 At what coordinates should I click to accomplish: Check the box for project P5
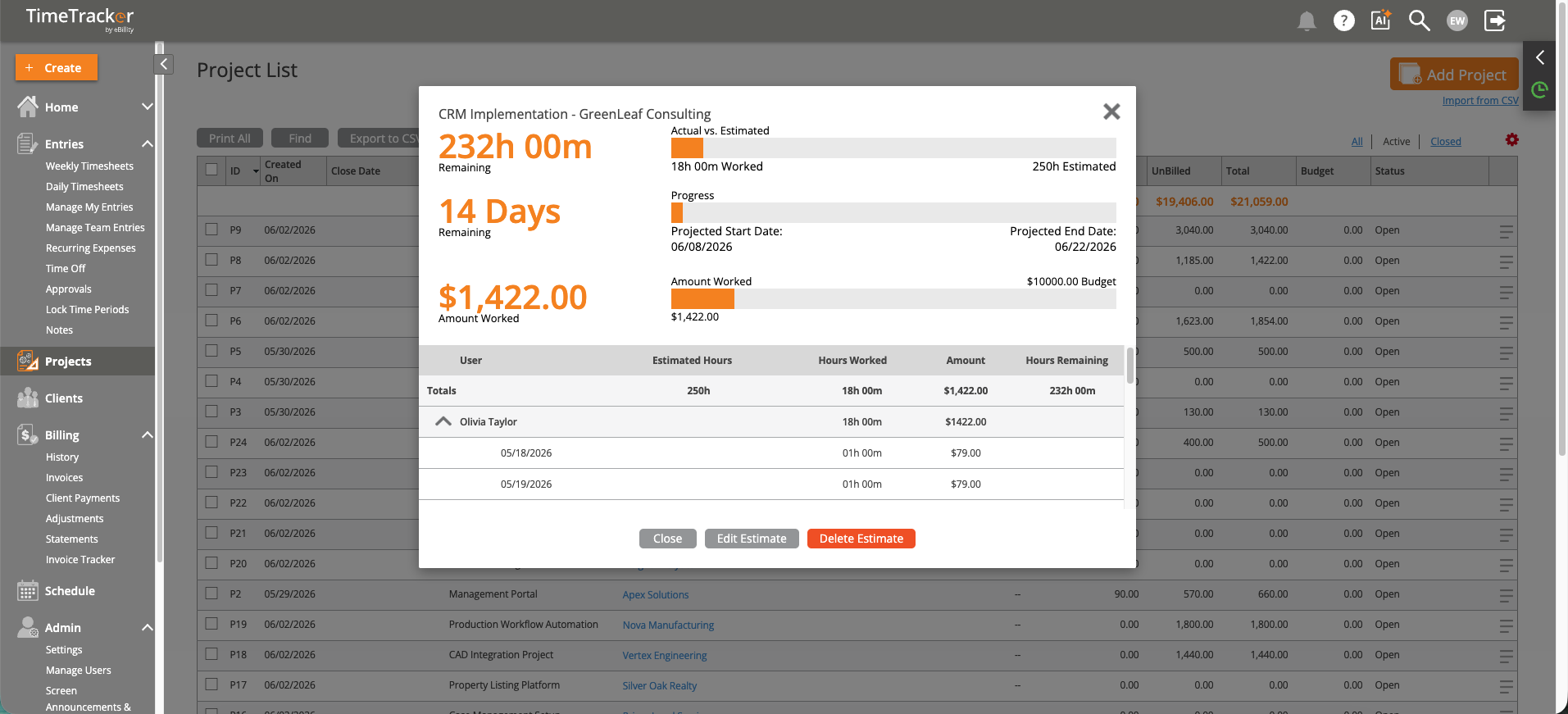pos(211,351)
